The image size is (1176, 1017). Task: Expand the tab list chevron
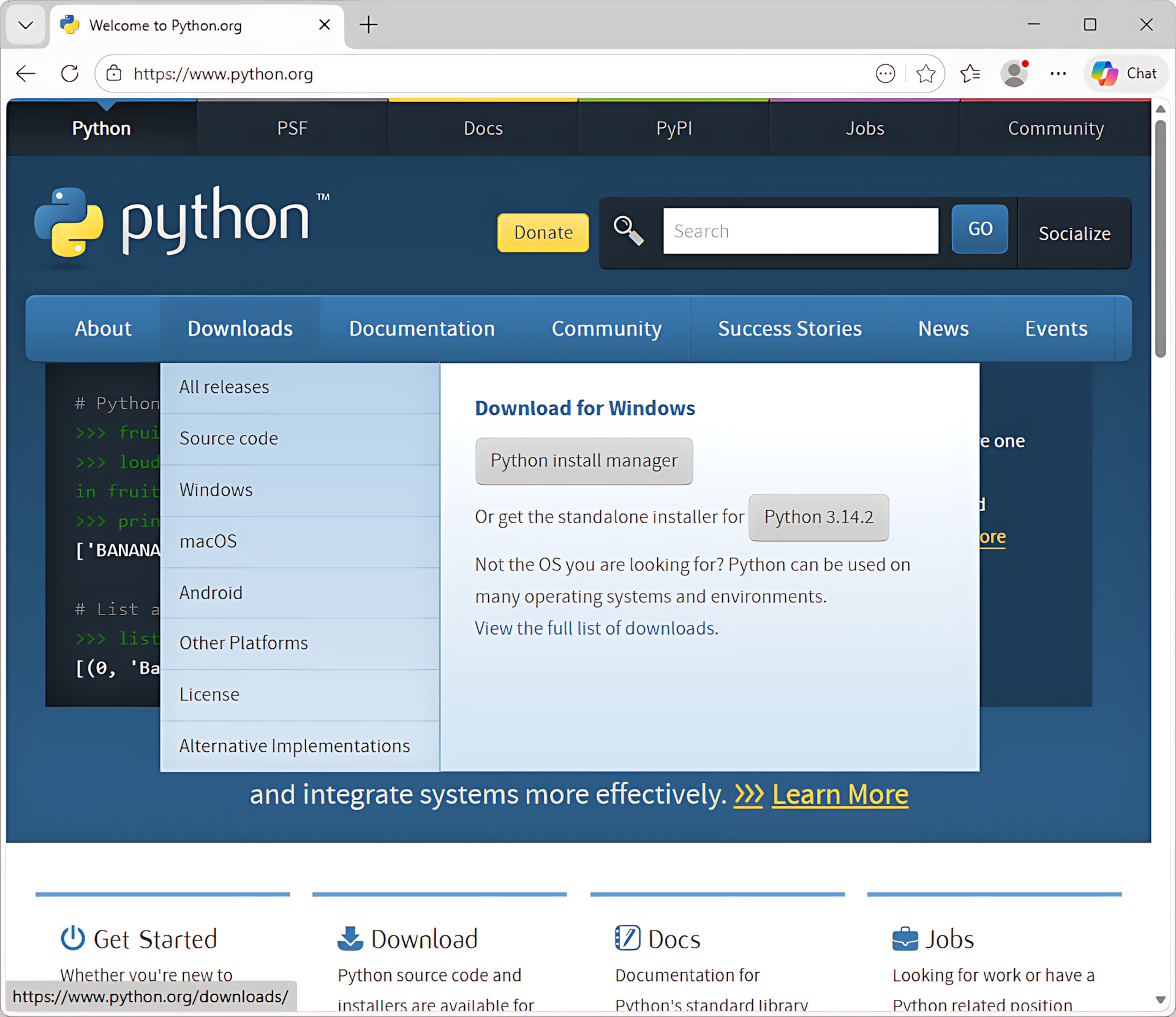26,25
